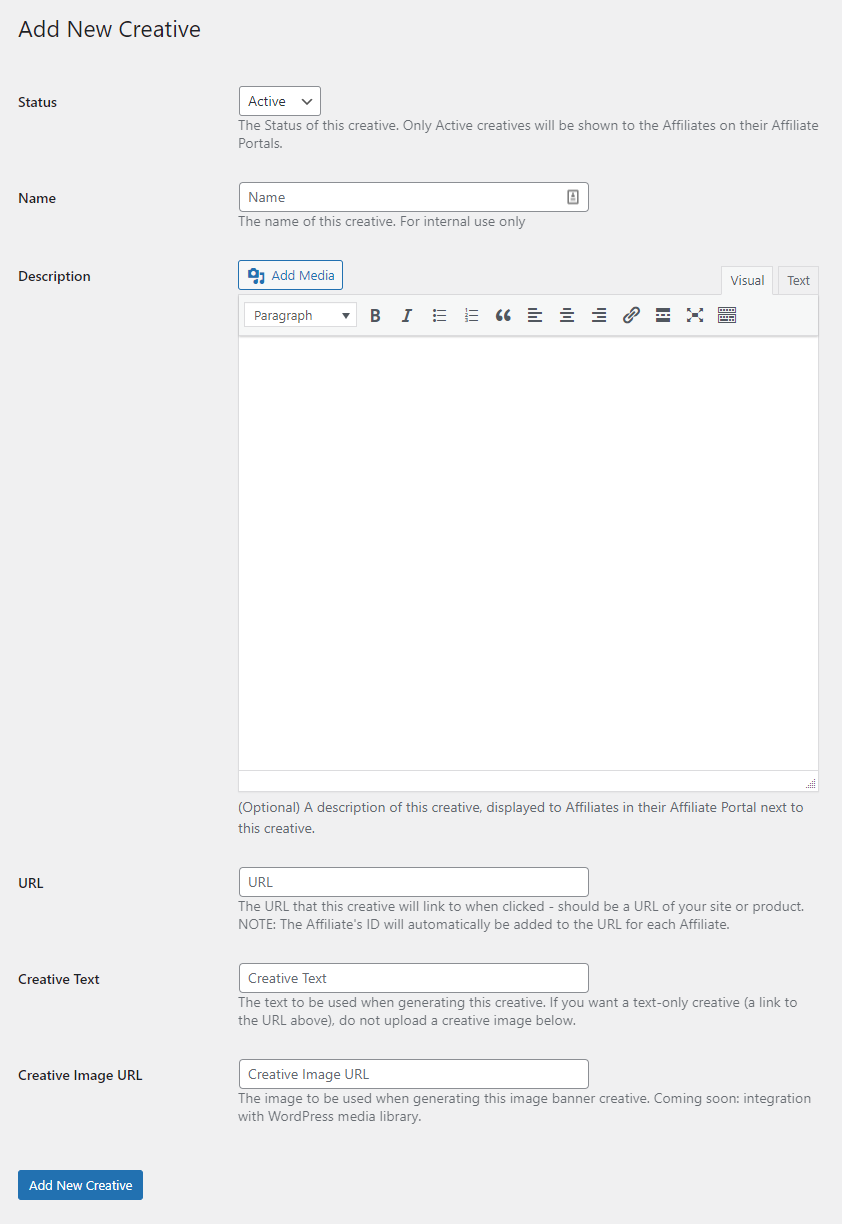Screen dimensions: 842x1224
Task: Switch to the Visual editing tab
Action: point(746,280)
